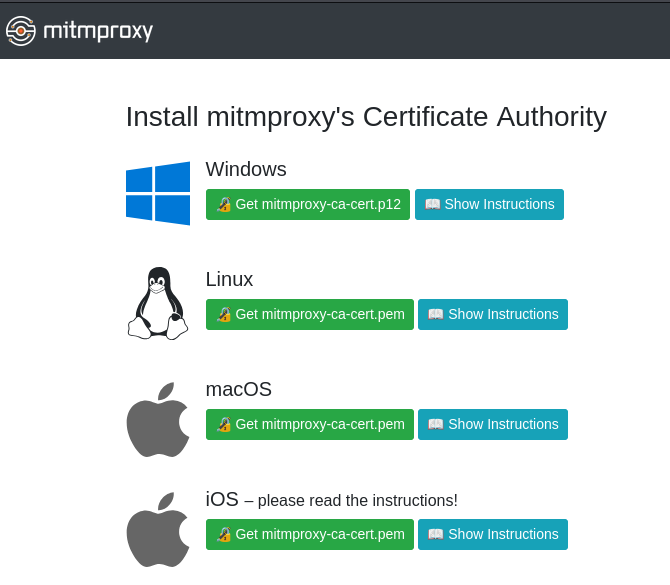The image size is (670, 585).
Task: Get mitmproxy-ca-cert.pem for Linux
Action: click(310, 315)
